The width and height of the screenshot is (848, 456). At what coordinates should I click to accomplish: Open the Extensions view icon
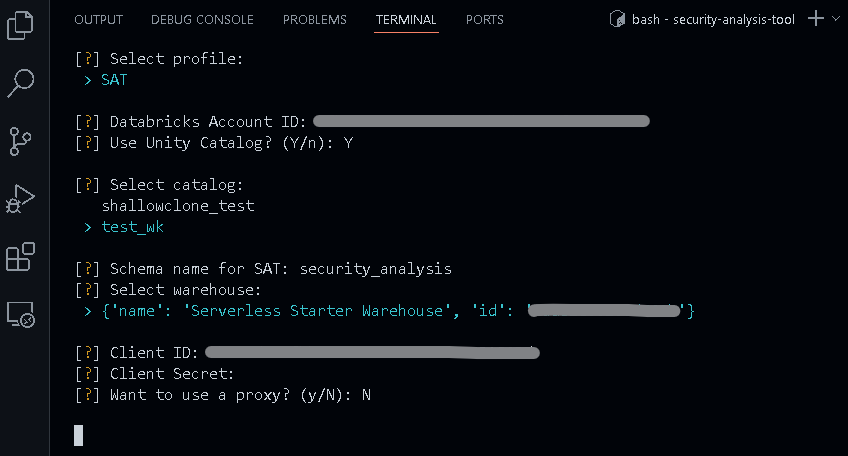tap(21, 257)
